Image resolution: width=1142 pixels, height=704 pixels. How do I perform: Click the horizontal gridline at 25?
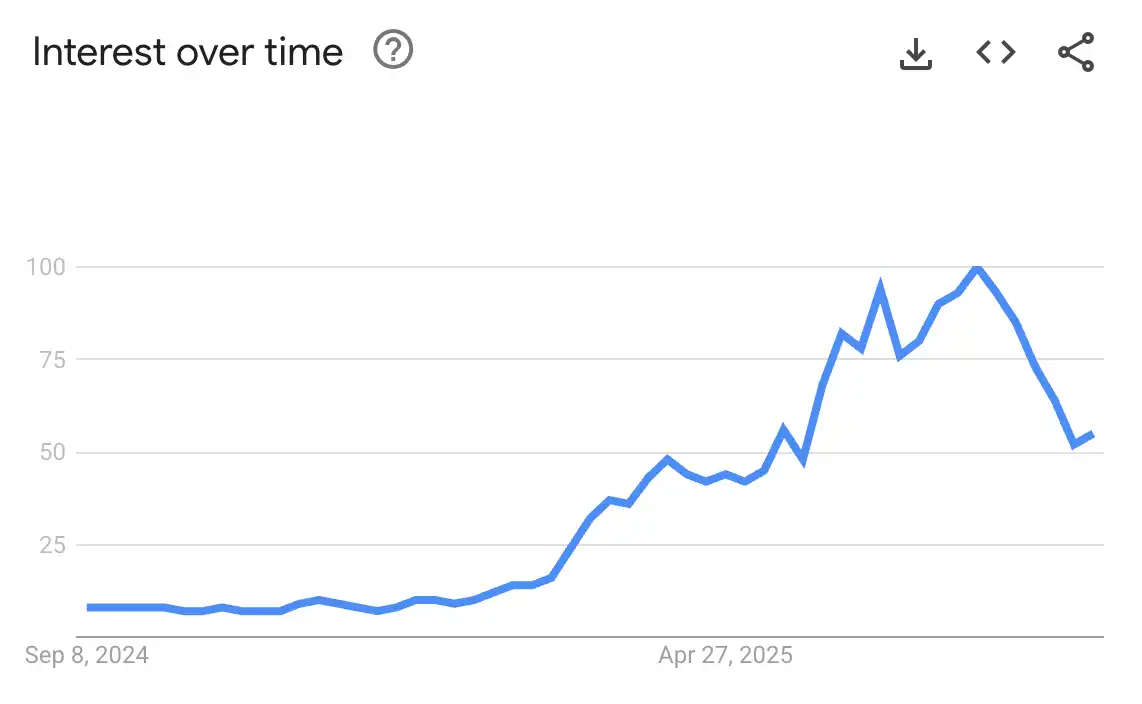[300, 545]
